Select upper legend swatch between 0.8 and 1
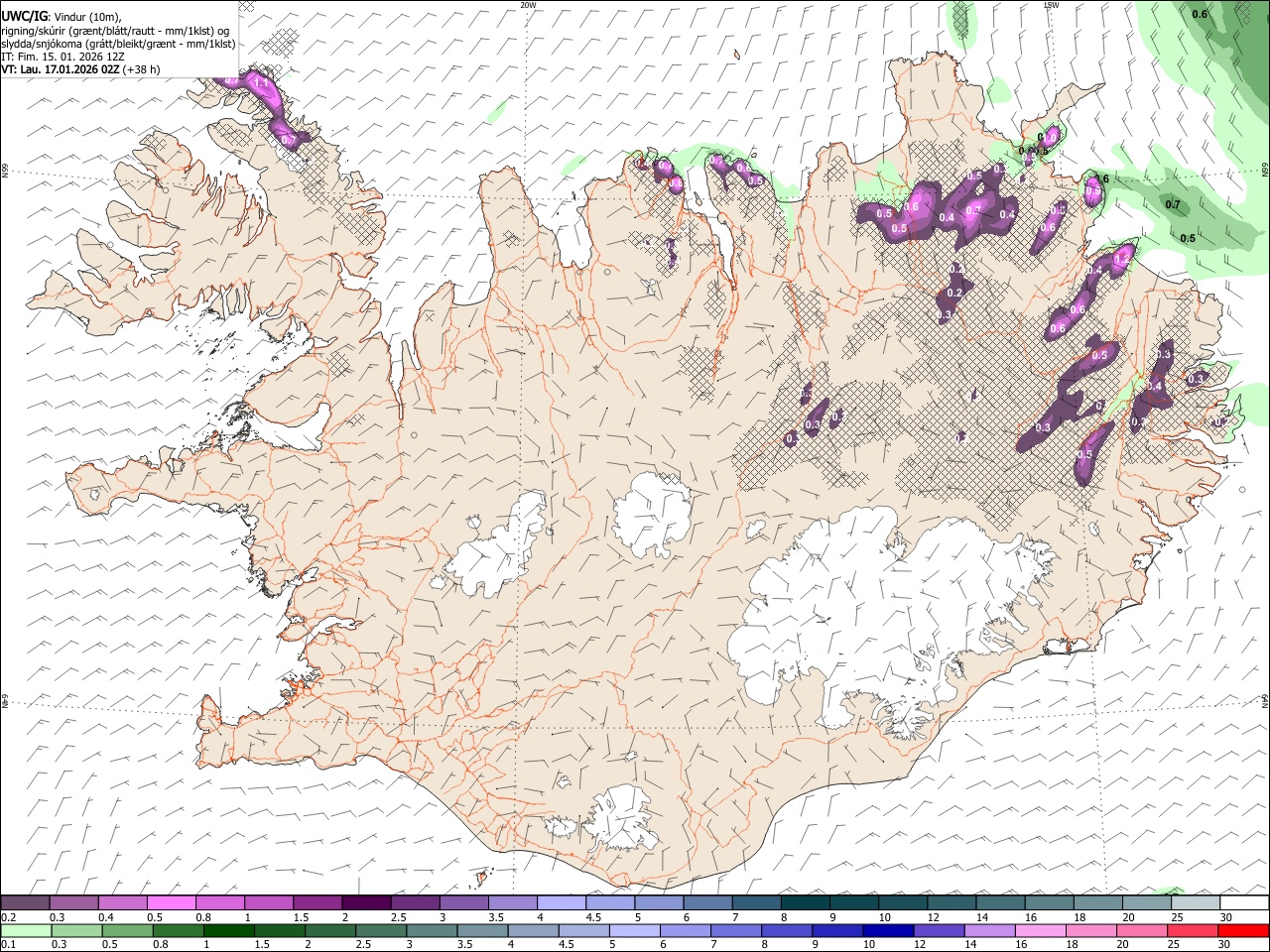1270x952 pixels. tap(220, 902)
